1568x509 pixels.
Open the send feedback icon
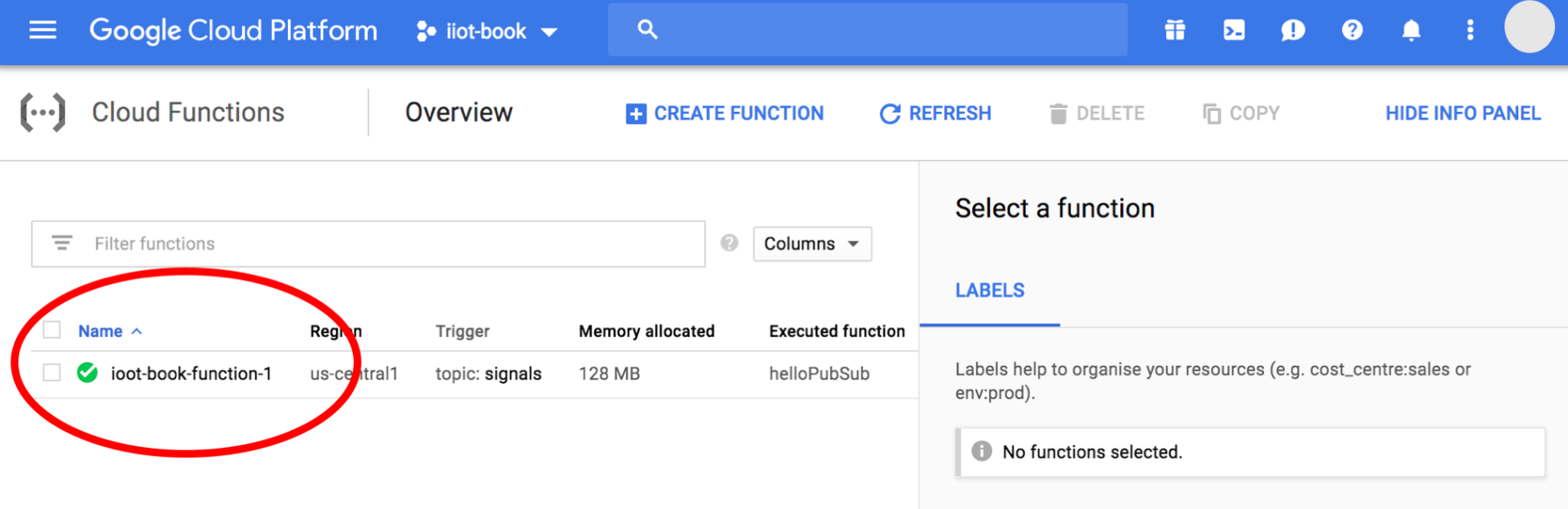click(1292, 31)
